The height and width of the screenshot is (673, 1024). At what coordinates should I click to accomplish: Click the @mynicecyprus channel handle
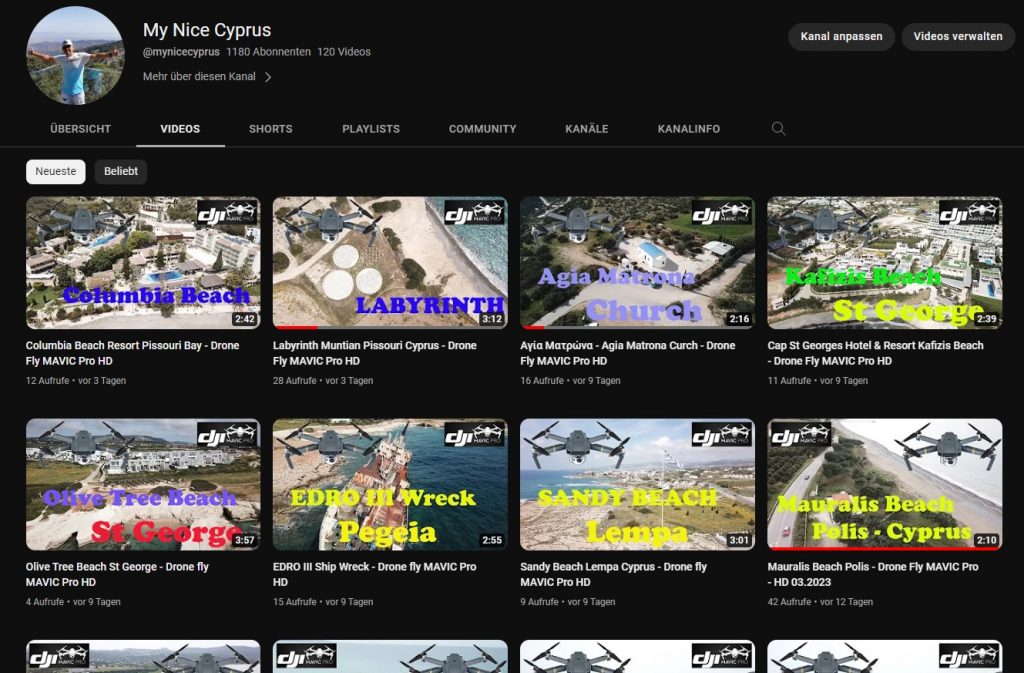coord(181,52)
